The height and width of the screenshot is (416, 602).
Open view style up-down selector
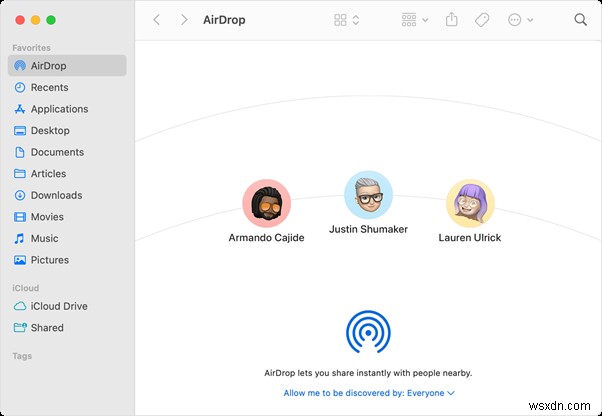(x=356, y=20)
